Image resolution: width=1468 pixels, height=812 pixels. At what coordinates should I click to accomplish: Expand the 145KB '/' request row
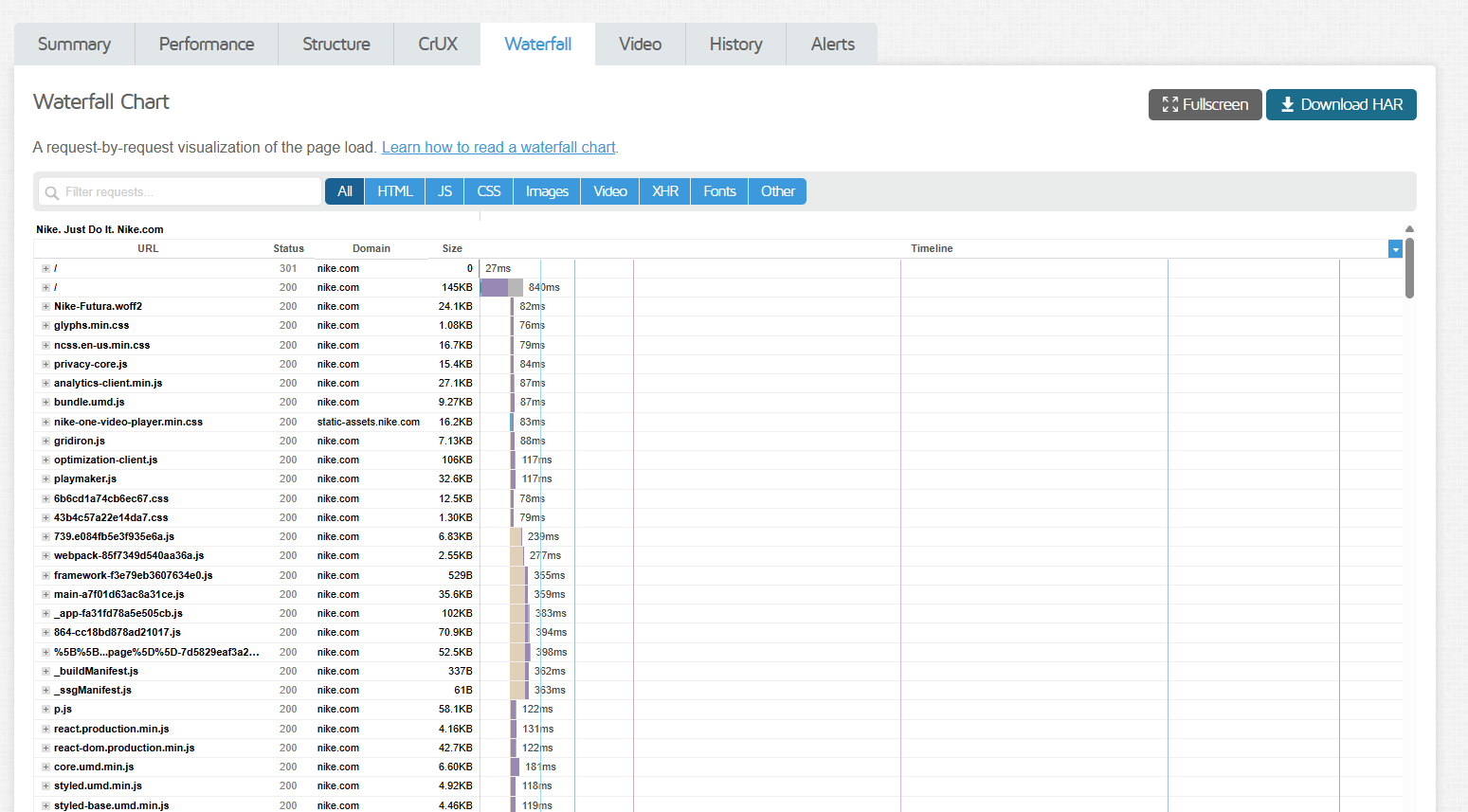point(45,288)
